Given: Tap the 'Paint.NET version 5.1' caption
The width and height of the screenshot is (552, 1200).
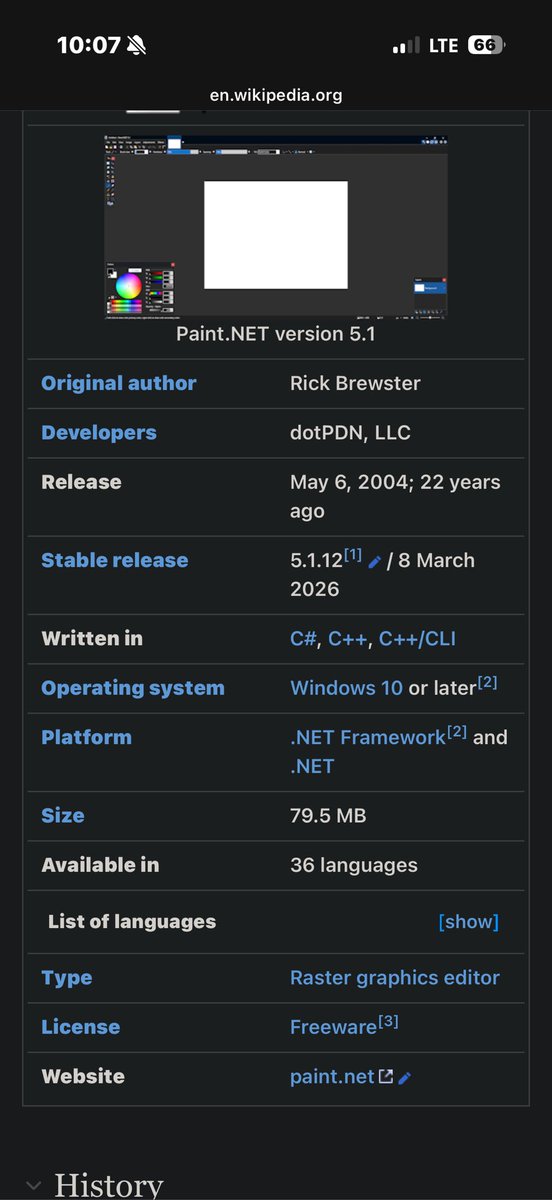Looking at the screenshot, I should (x=276, y=334).
